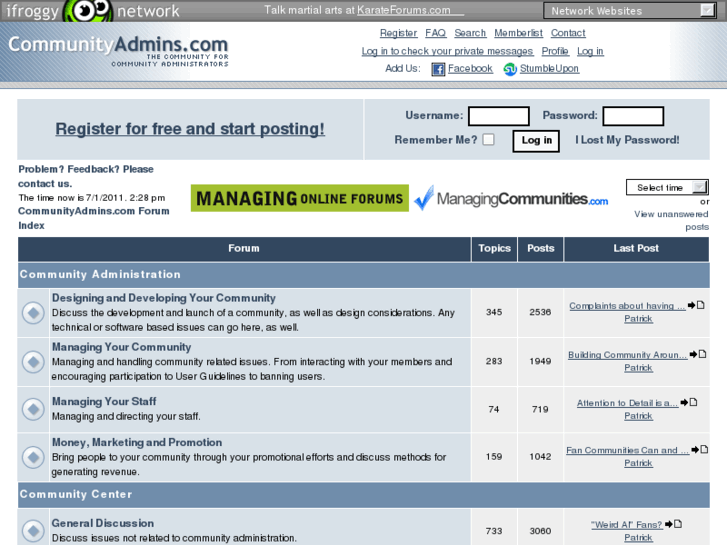Viewport: 727px width, 545px height.
Task: Click the Managing Online Forums banner
Action: coord(300,198)
